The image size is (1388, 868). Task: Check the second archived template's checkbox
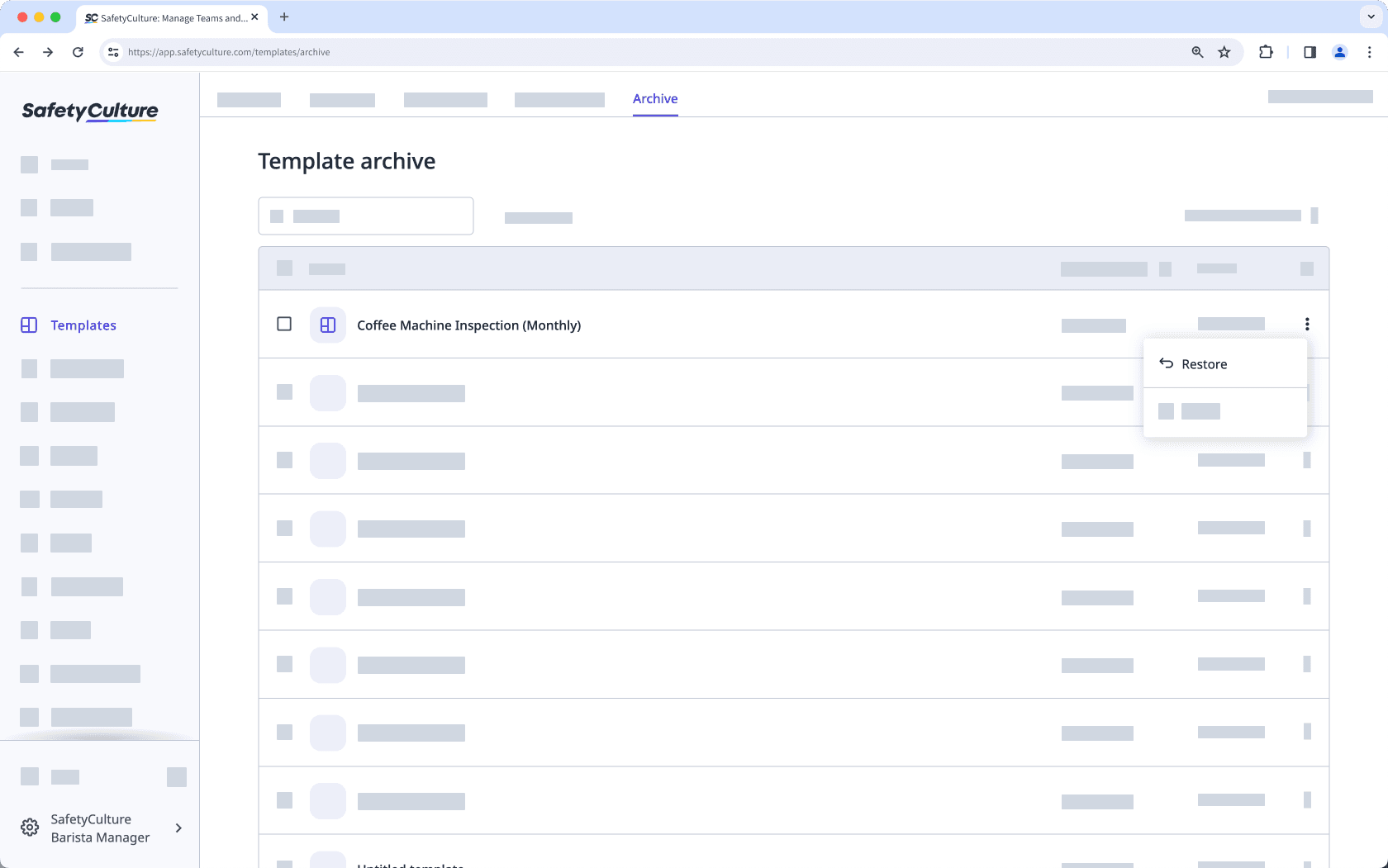click(284, 392)
